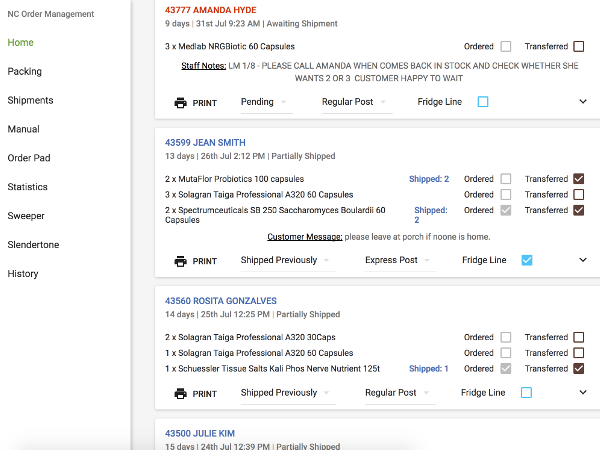
Task: Tick Ordered for Solagran Taiga A320 30Caps
Action: coord(506,337)
